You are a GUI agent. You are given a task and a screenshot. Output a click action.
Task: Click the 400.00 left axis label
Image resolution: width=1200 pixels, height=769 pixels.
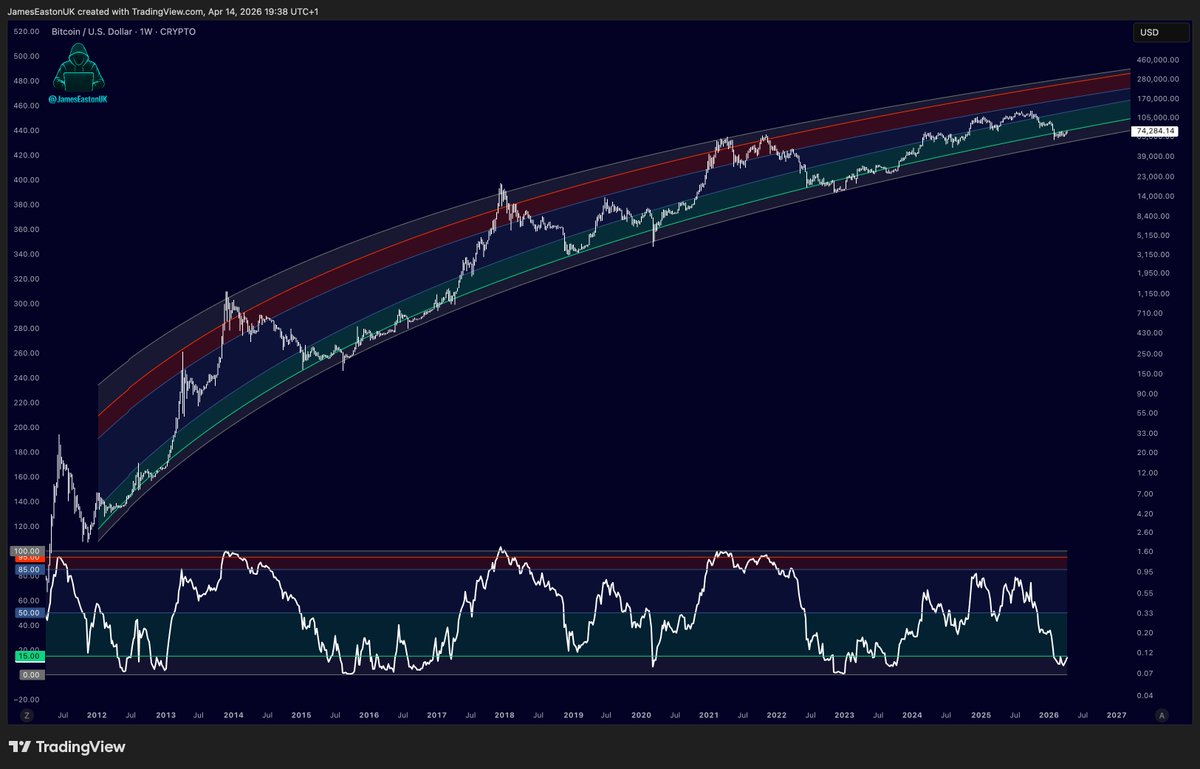pyautogui.click(x=27, y=180)
